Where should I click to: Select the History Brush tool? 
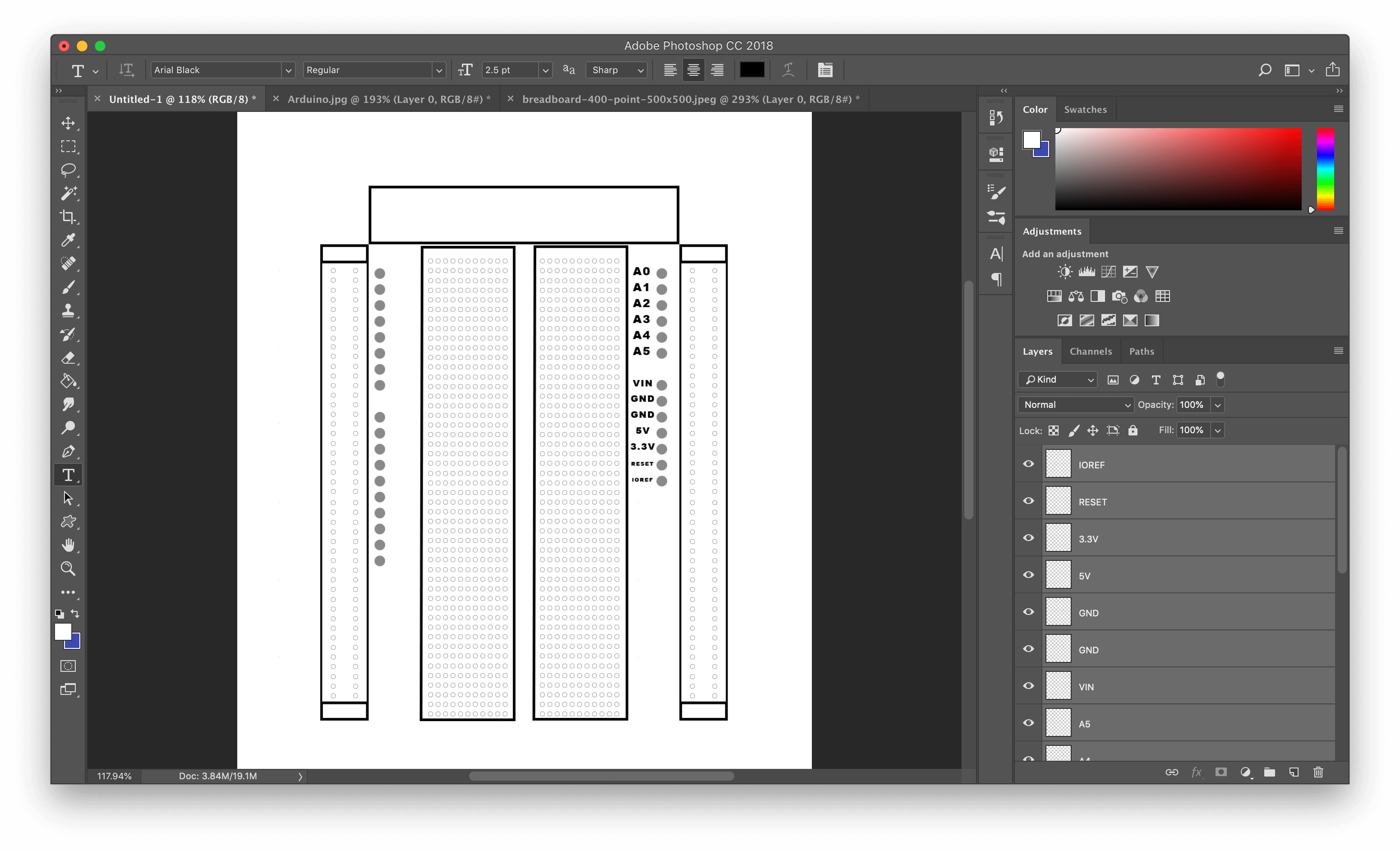click(x=68, y=334)
